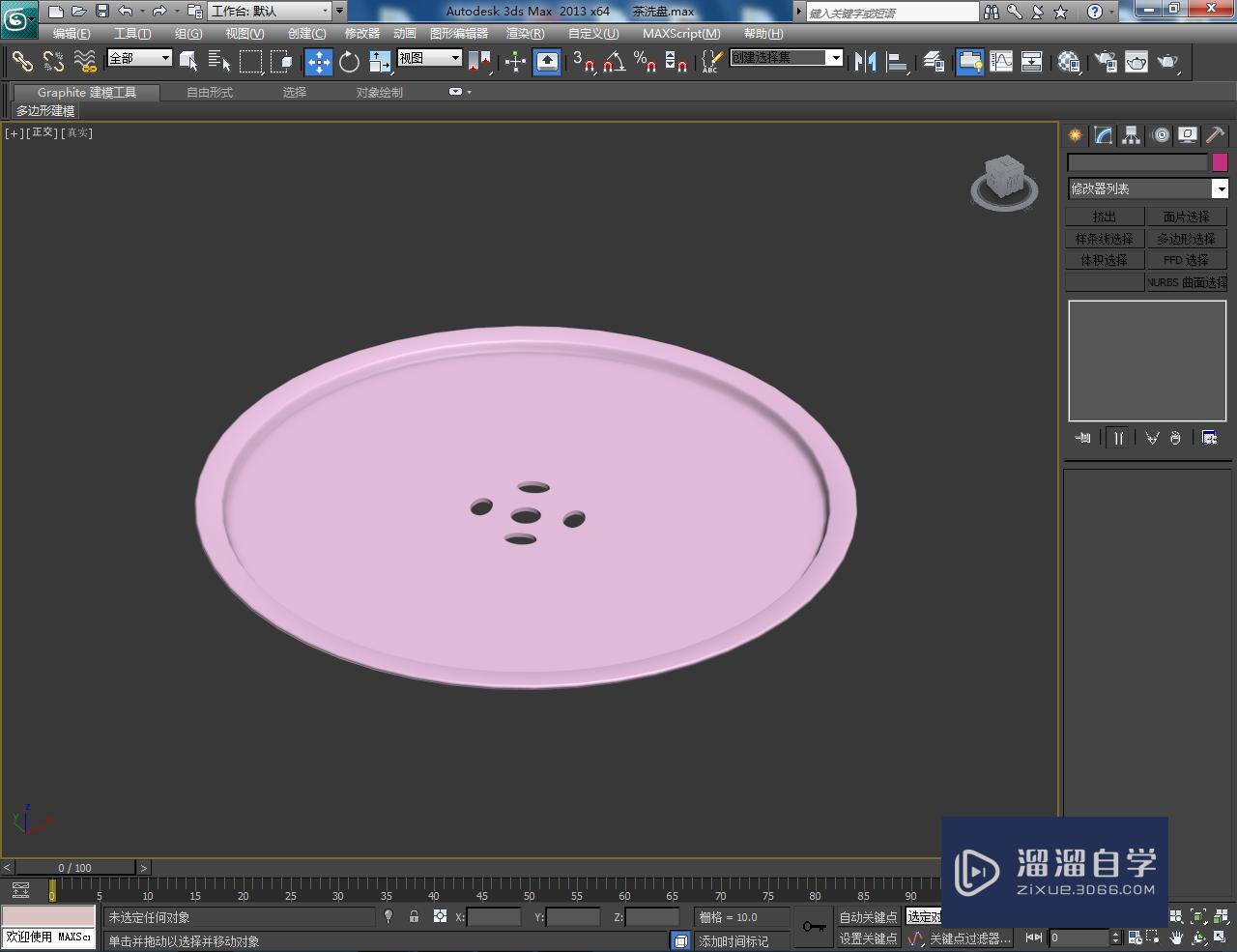Open 创建选择集 named selection dropdown
The image size is (1237, 952).
[x=787, y=58]
